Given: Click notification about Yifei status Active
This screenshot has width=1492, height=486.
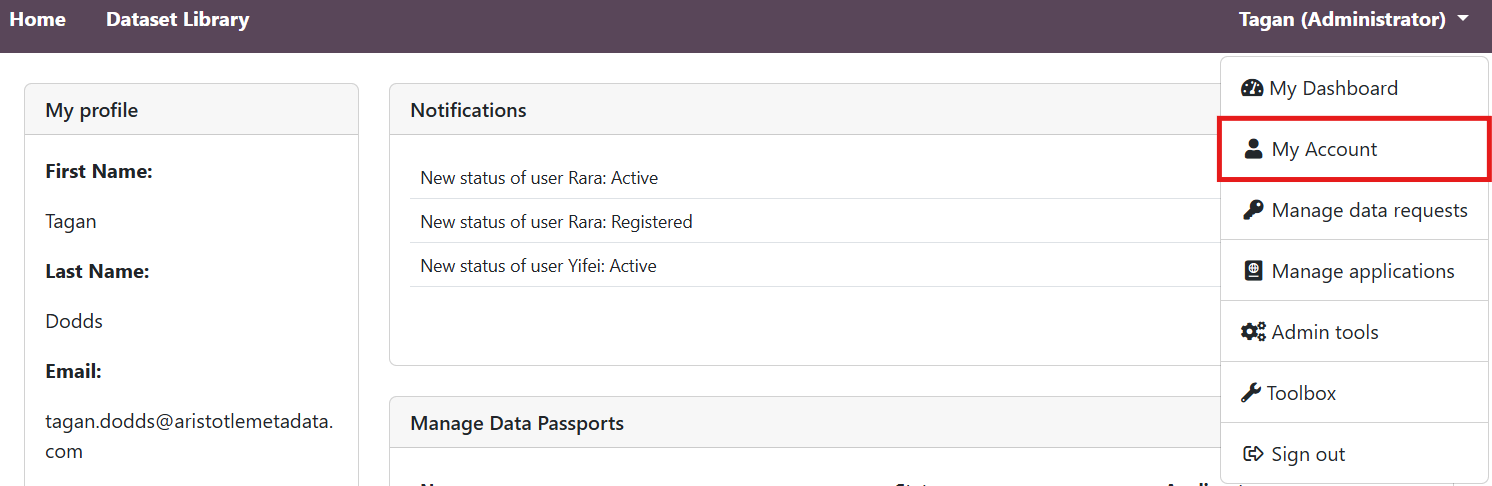Looking at the screenshot, I should pyautogui.click(x=538, y=266).
